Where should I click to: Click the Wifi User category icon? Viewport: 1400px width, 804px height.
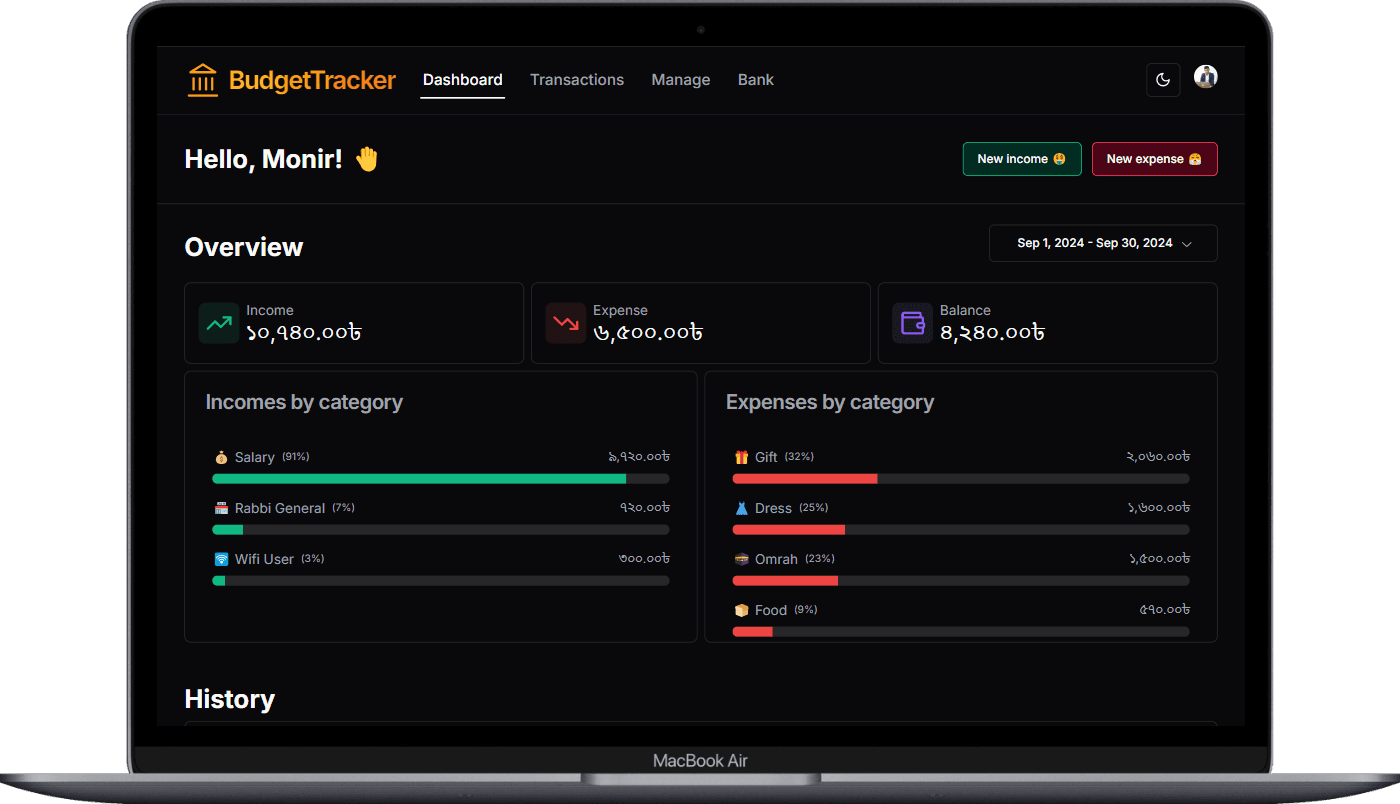click(222, 559)
